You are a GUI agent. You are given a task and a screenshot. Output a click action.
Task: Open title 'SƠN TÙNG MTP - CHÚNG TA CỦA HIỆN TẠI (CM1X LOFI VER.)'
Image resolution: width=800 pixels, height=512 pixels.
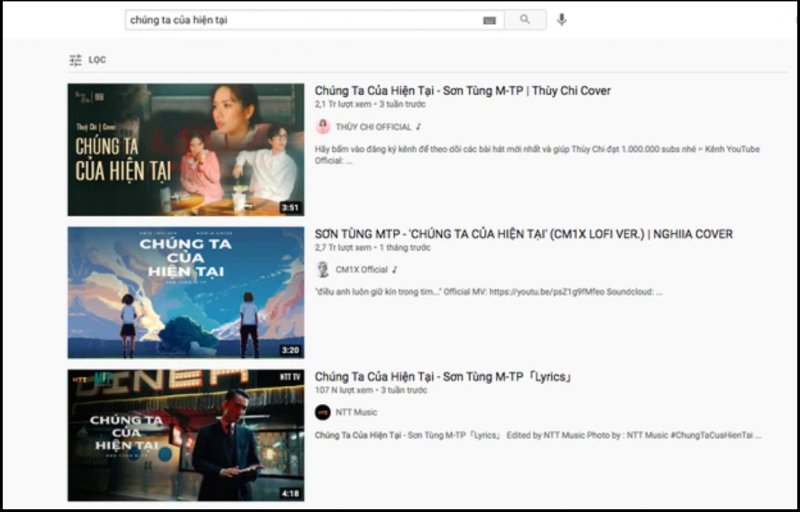click(523, 234)
